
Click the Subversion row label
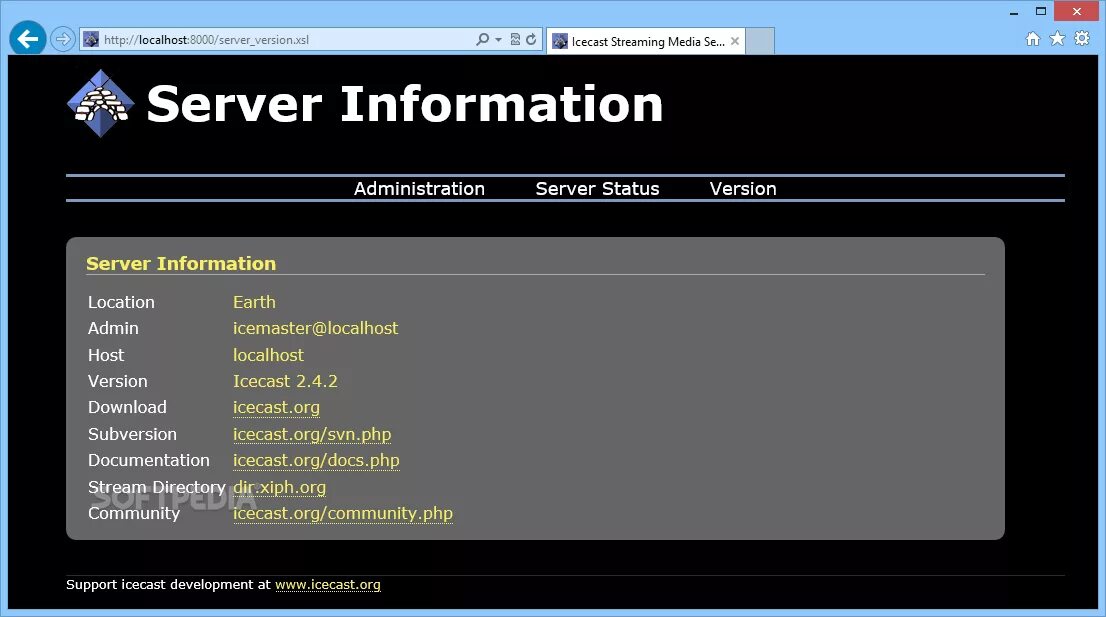[x=132, y=434]
